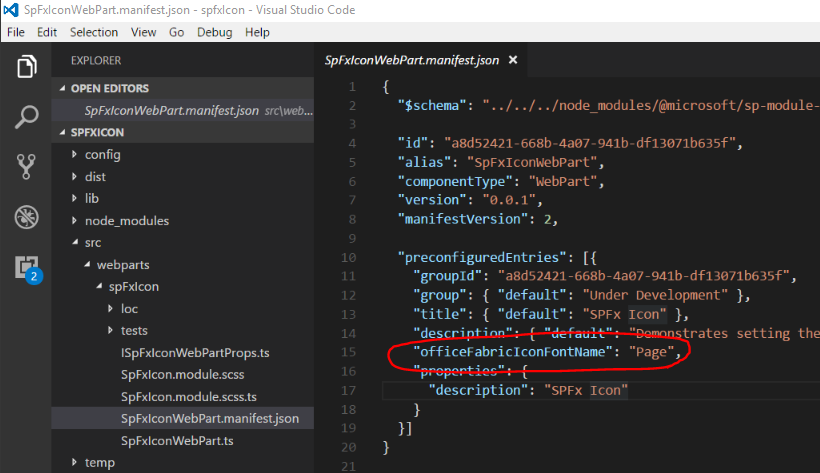Expand the node_modules folder

tap(126, 220)
